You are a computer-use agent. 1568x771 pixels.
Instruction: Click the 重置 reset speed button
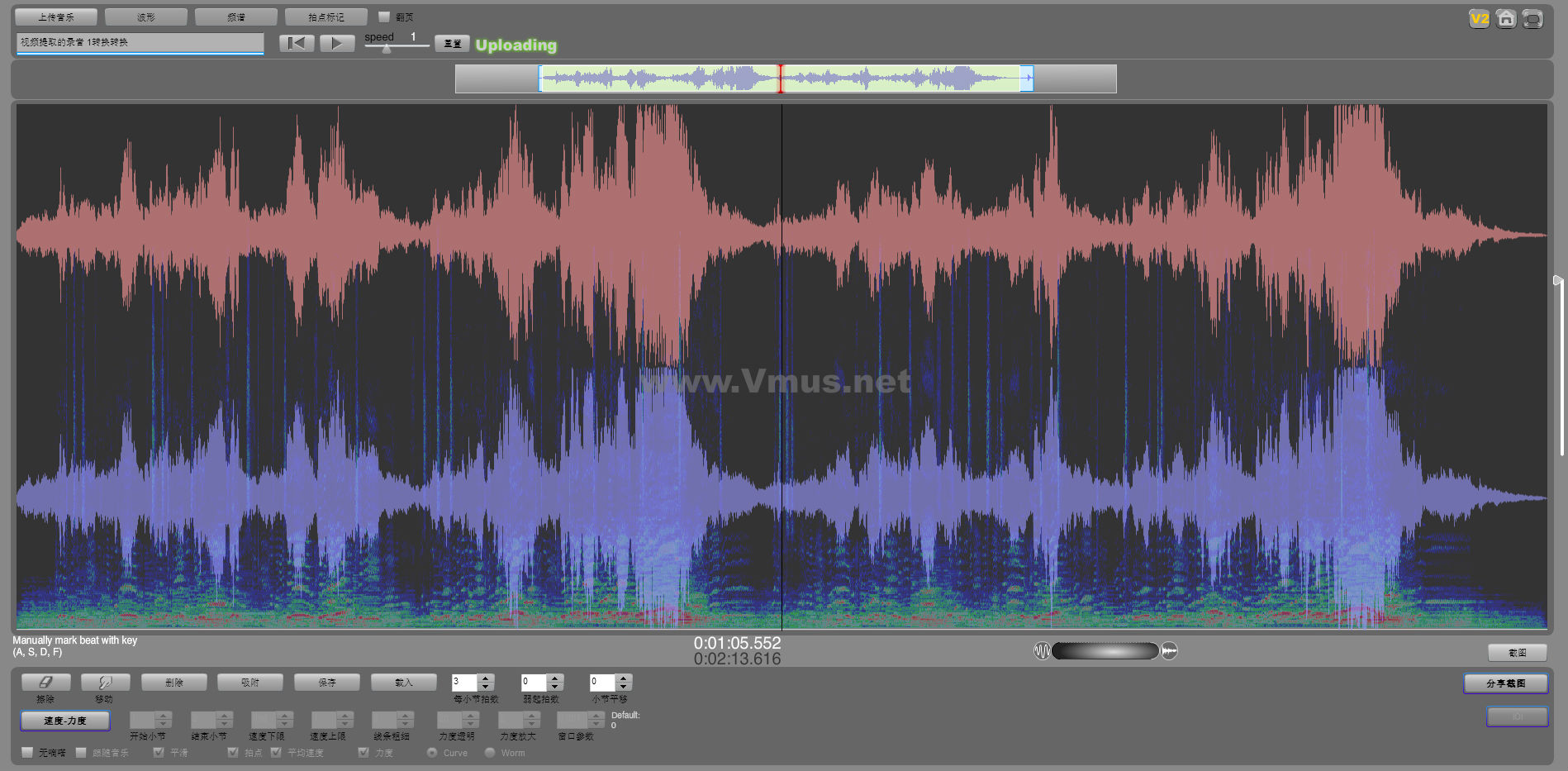[x=453, y=44]
